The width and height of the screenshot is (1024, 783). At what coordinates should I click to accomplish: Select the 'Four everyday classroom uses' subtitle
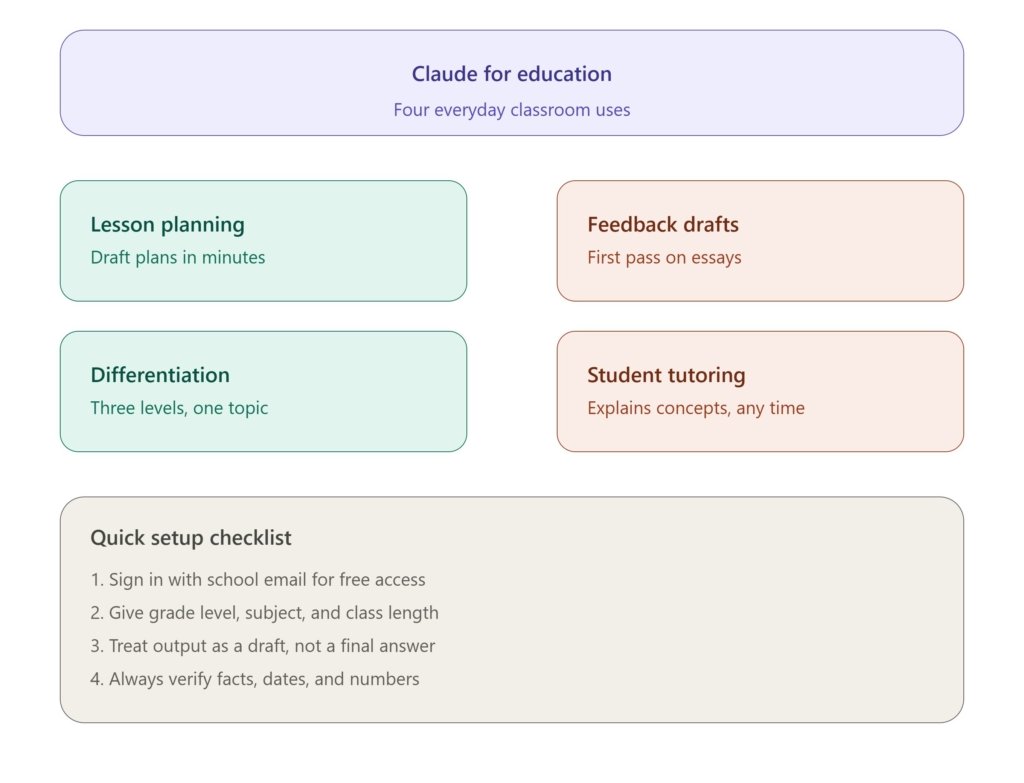point(511,110)
